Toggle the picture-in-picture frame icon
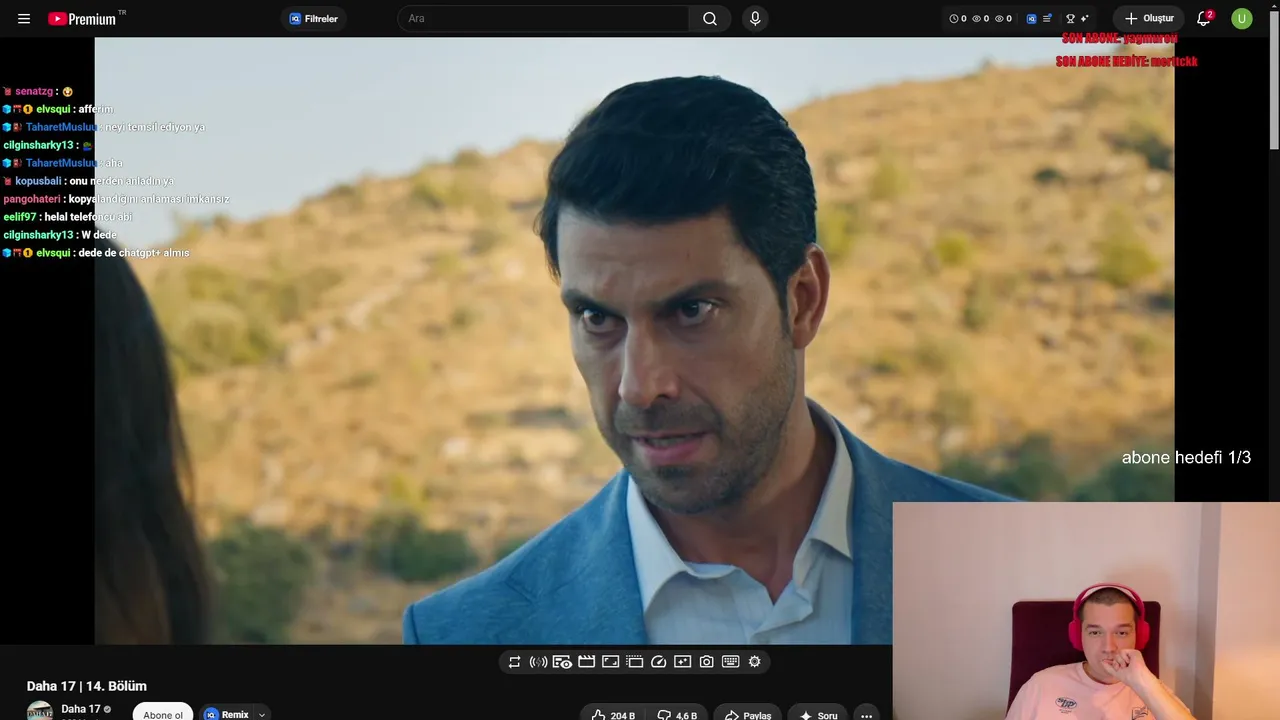The height and width of the screenshot is (720, 1280). point(610,662)
